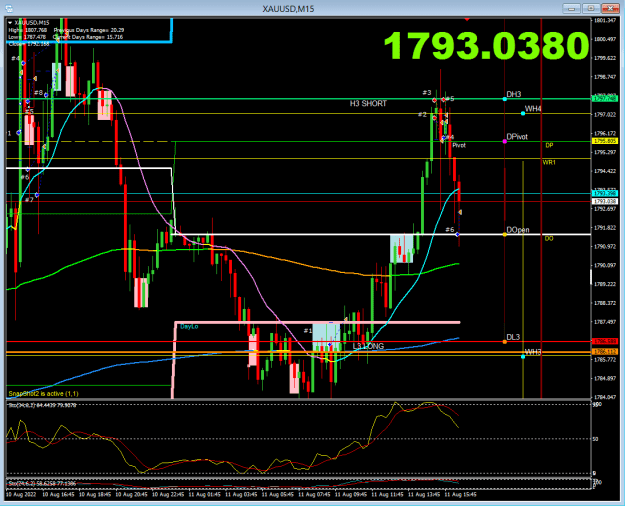This screenshot has height=506, width=625.
Task: Click the 1790.097 price scale value
Action: (x=605, y=265)
